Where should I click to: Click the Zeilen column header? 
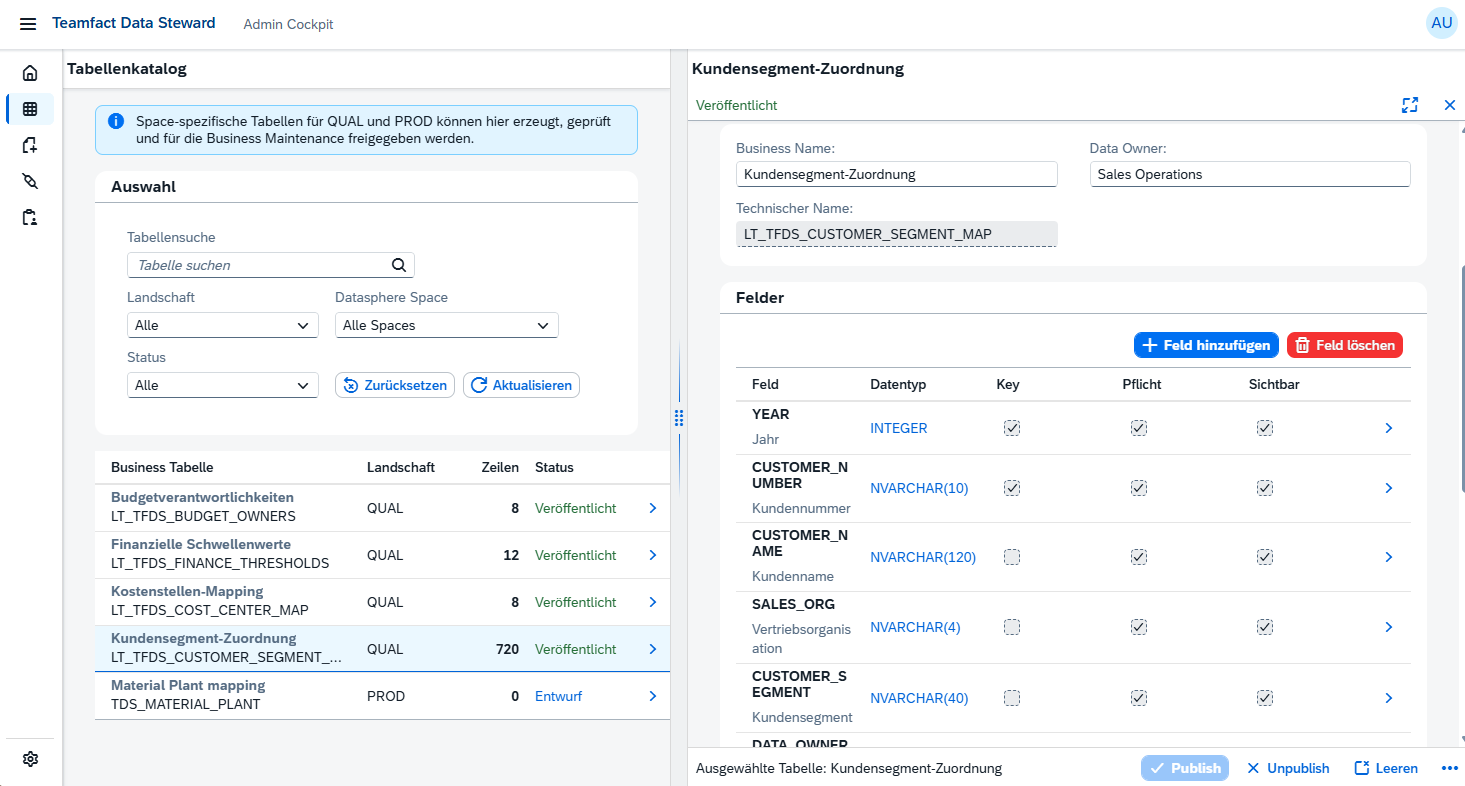[x=500, y=467]
